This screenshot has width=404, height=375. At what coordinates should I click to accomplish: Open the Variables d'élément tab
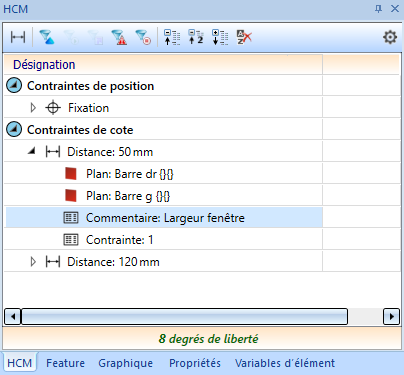285,363
